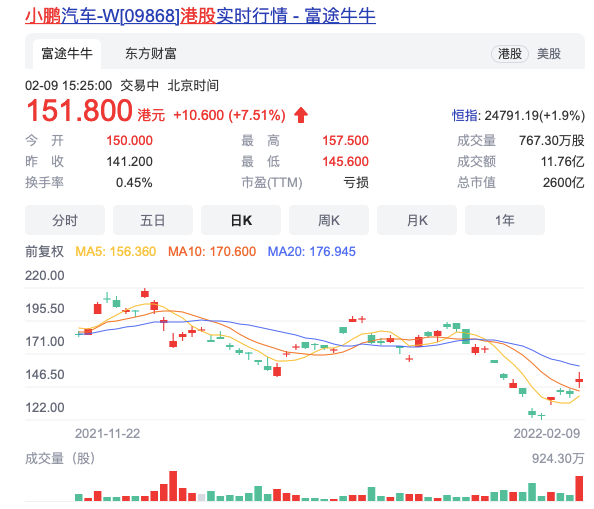Click the 交易中 trading status text
Screen dimensions: 594x509
click(139, 86)
